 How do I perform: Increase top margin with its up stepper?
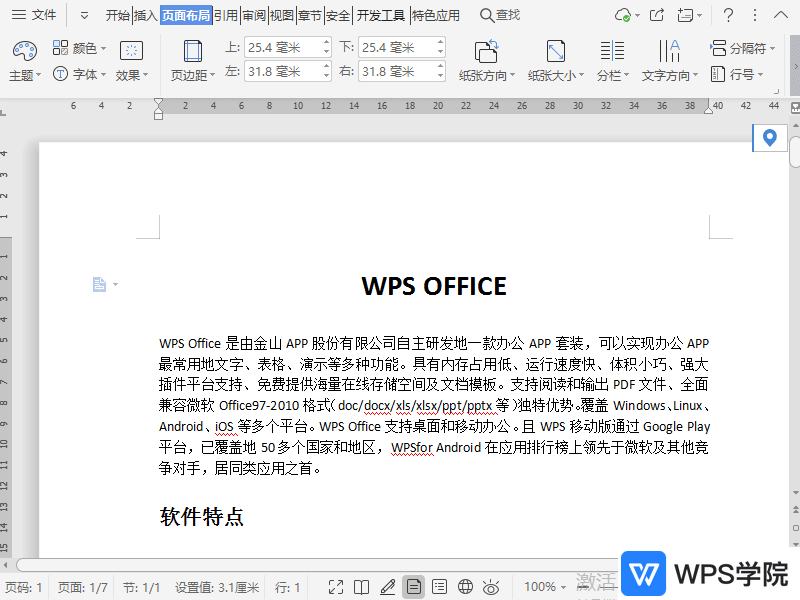point(326,42)
